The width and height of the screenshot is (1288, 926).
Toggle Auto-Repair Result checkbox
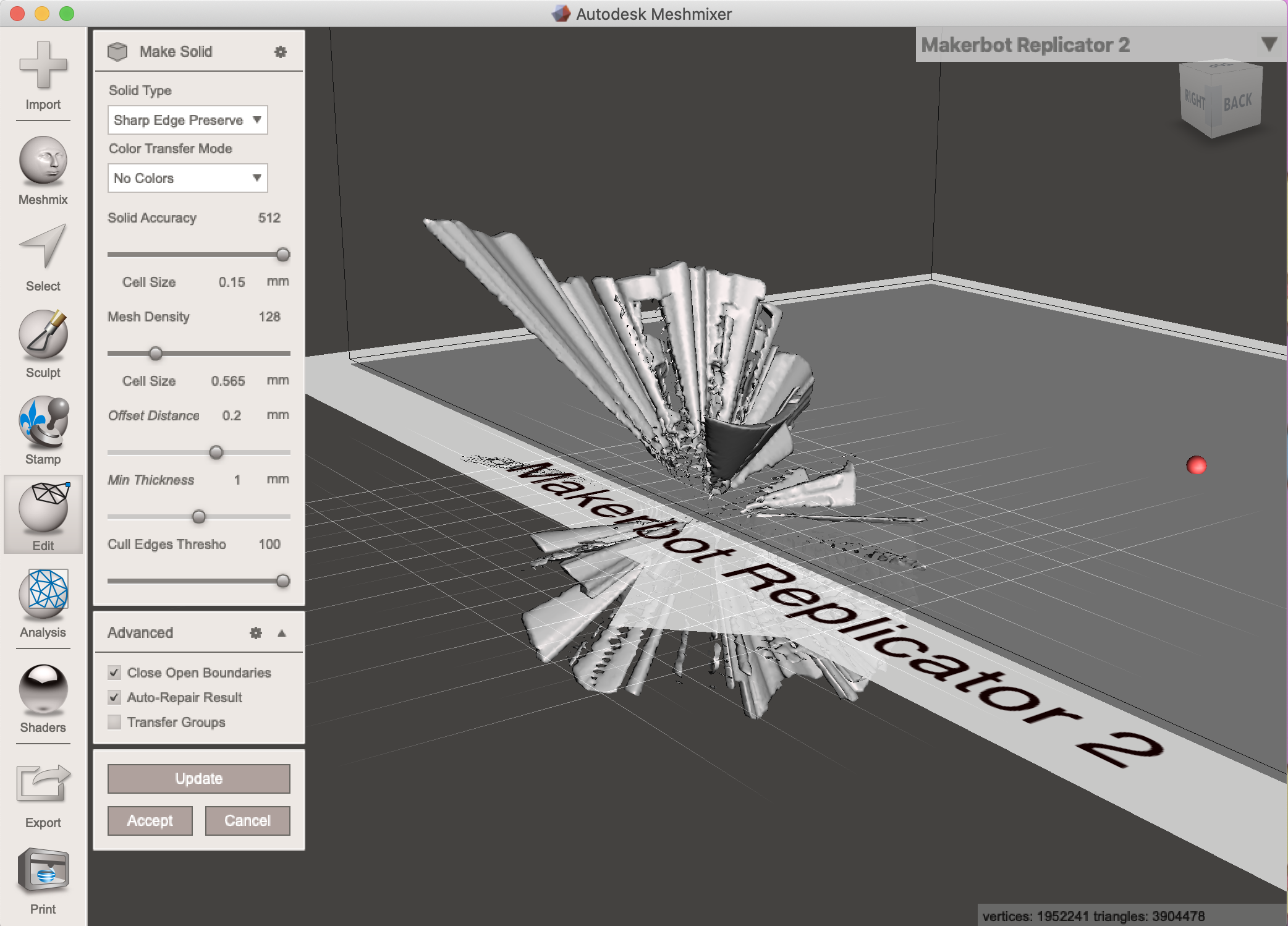point(114,697)
